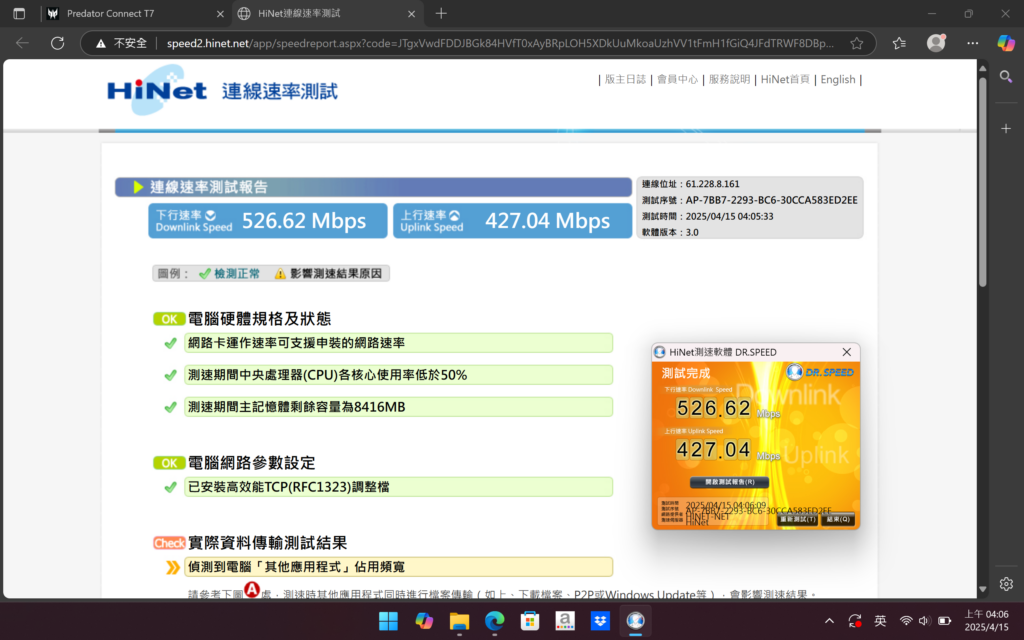Click the 不安全 security warning indicator
This screenshot has height=640, width=1024.
point(122,43)
